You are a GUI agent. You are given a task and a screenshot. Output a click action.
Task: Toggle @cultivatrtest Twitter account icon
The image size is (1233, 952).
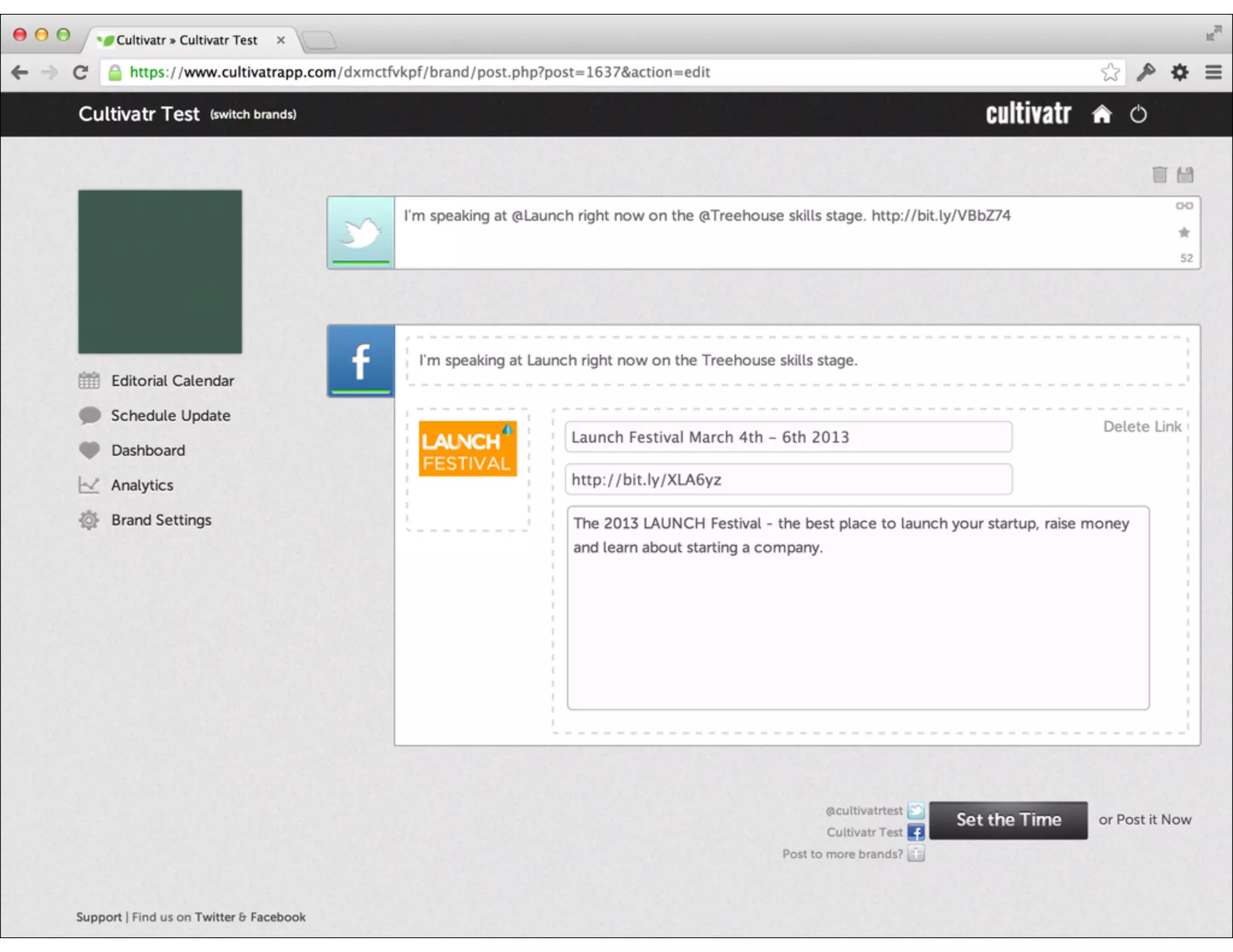pos(916,811)
